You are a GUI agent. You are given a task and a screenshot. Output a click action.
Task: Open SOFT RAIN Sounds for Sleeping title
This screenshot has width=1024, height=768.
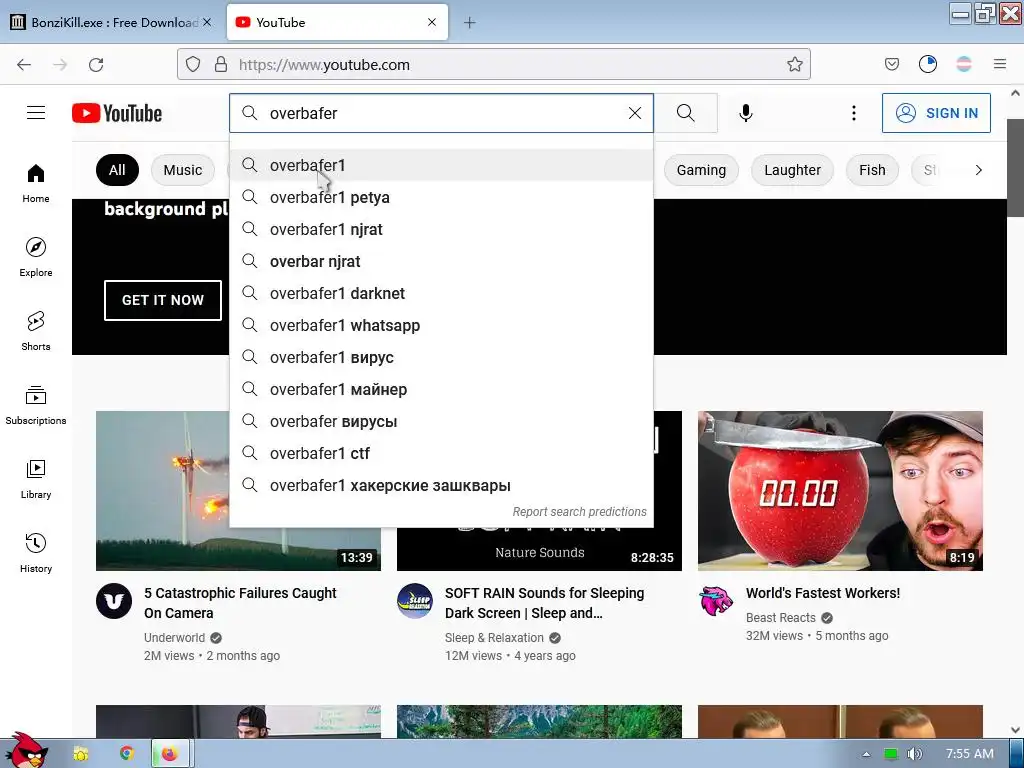click(544, 603)
